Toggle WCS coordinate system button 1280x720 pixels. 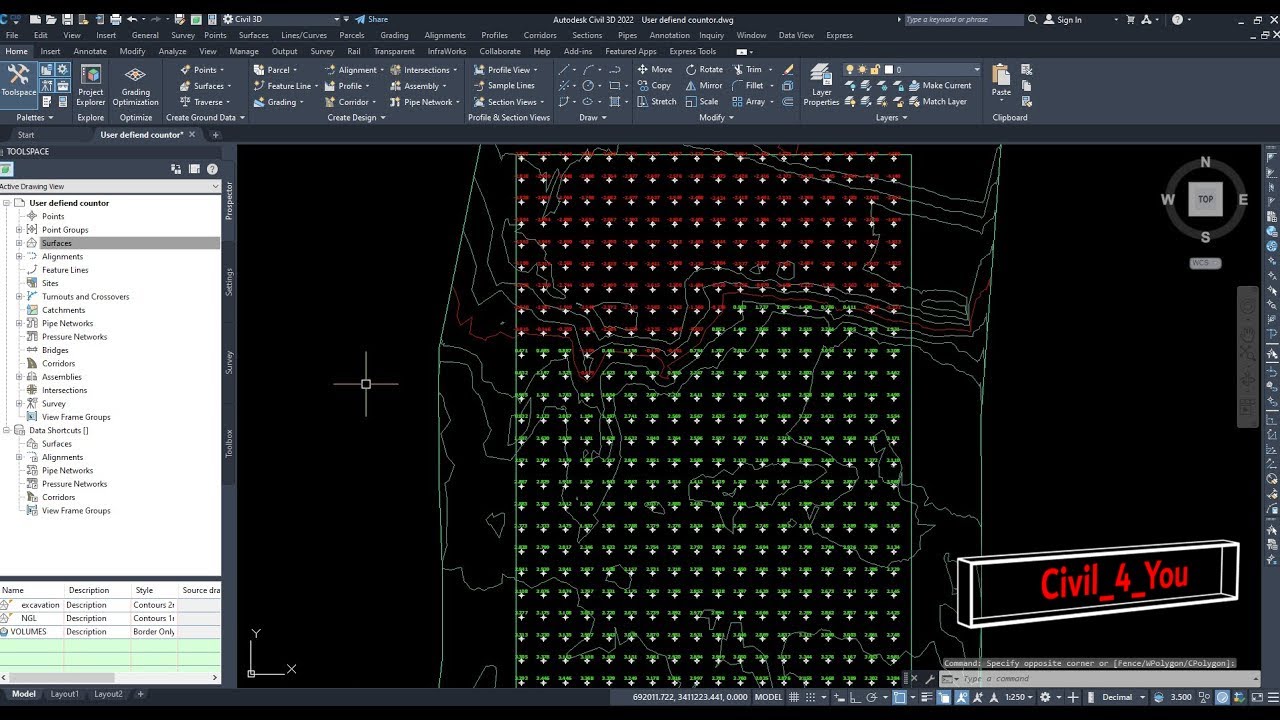(1205, 263)
